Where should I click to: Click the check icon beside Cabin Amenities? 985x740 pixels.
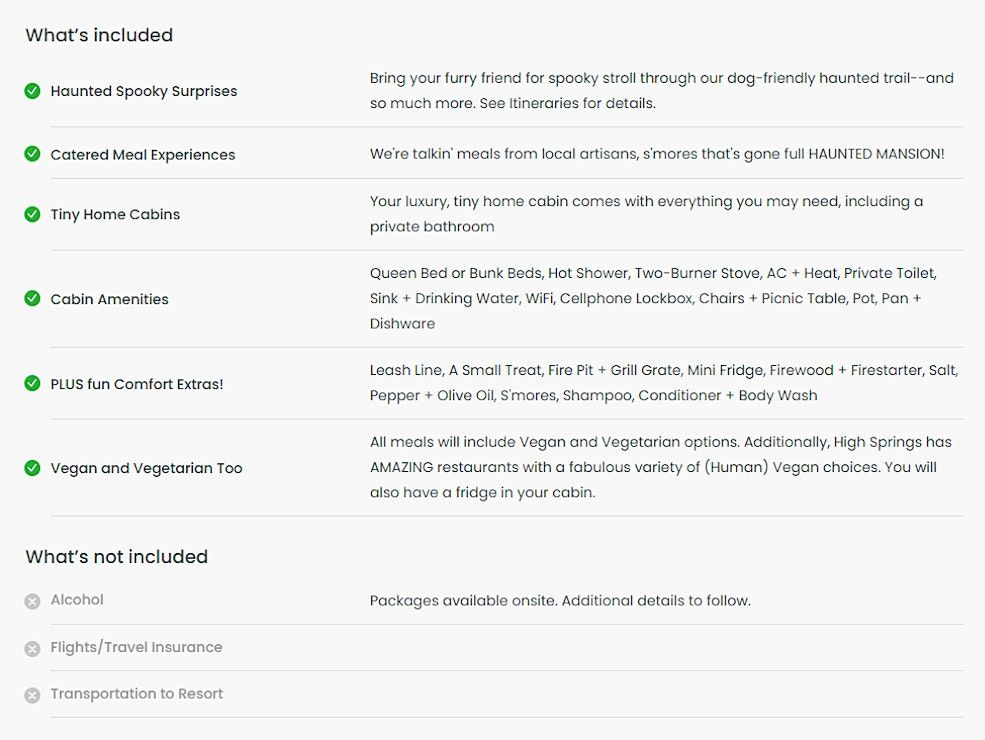pyautogui.click(x=33, y=299)
